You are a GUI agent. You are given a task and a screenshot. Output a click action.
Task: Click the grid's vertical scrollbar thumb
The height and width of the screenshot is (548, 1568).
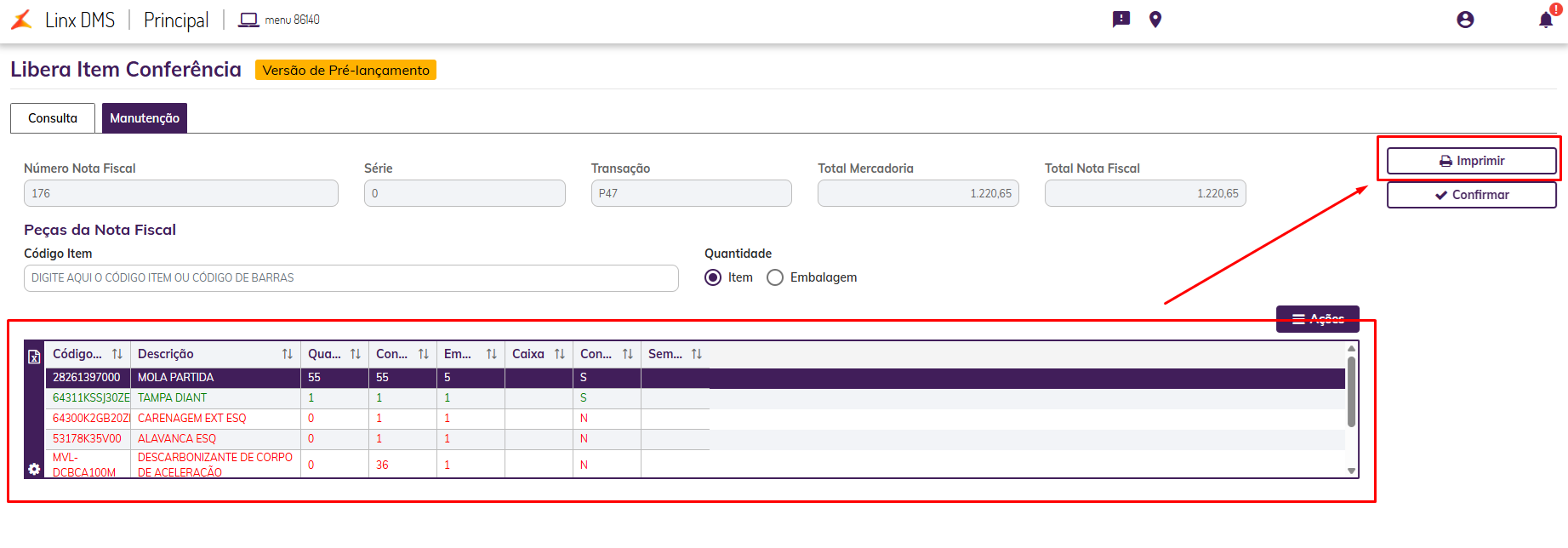point(1351,391)
